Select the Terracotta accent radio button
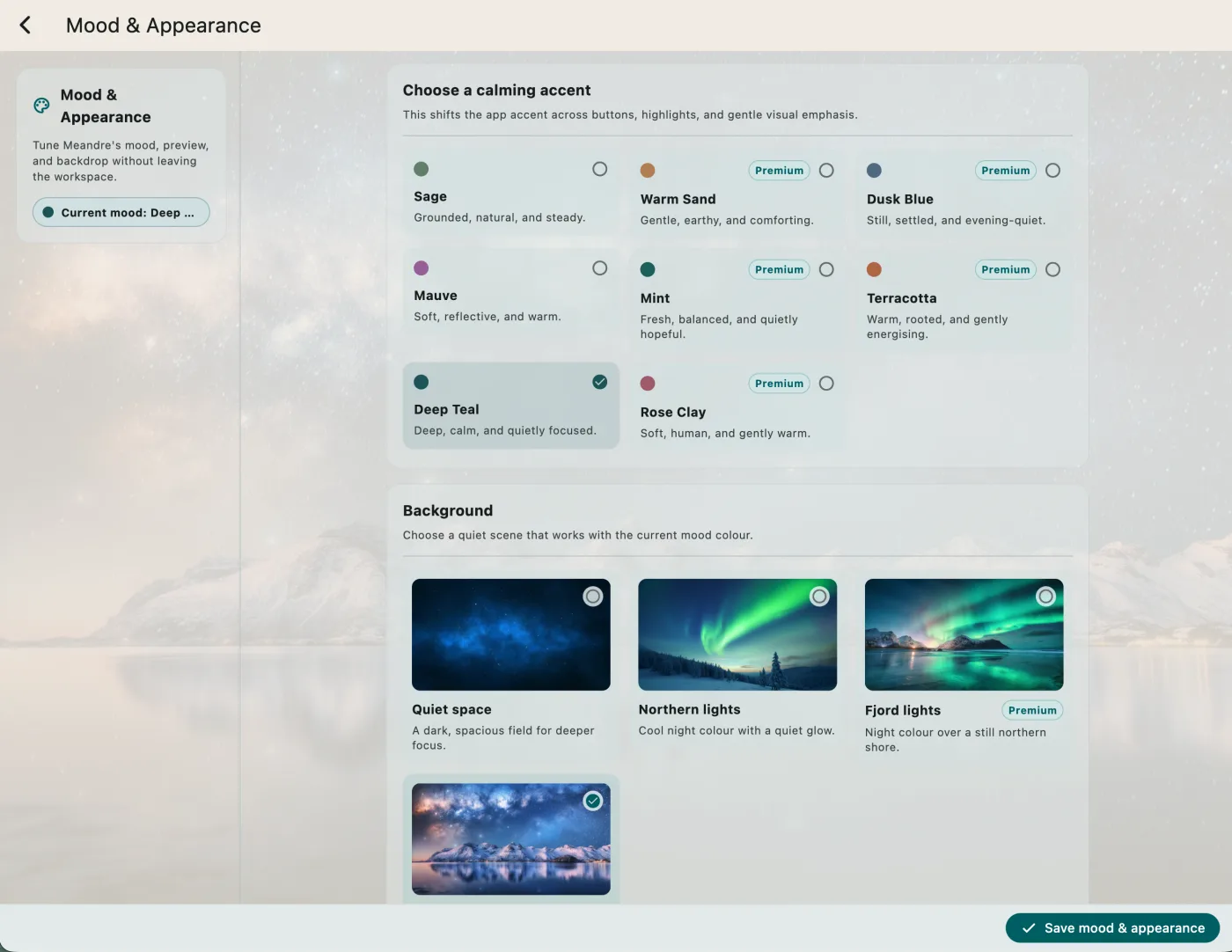The image size is (1232, 952). (x=1052, y=270)
